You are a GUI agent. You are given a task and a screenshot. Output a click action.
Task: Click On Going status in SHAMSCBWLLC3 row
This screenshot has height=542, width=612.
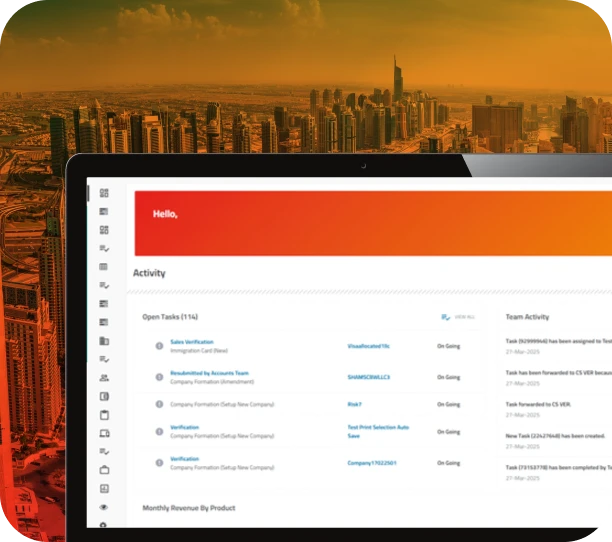click(448, 377)
